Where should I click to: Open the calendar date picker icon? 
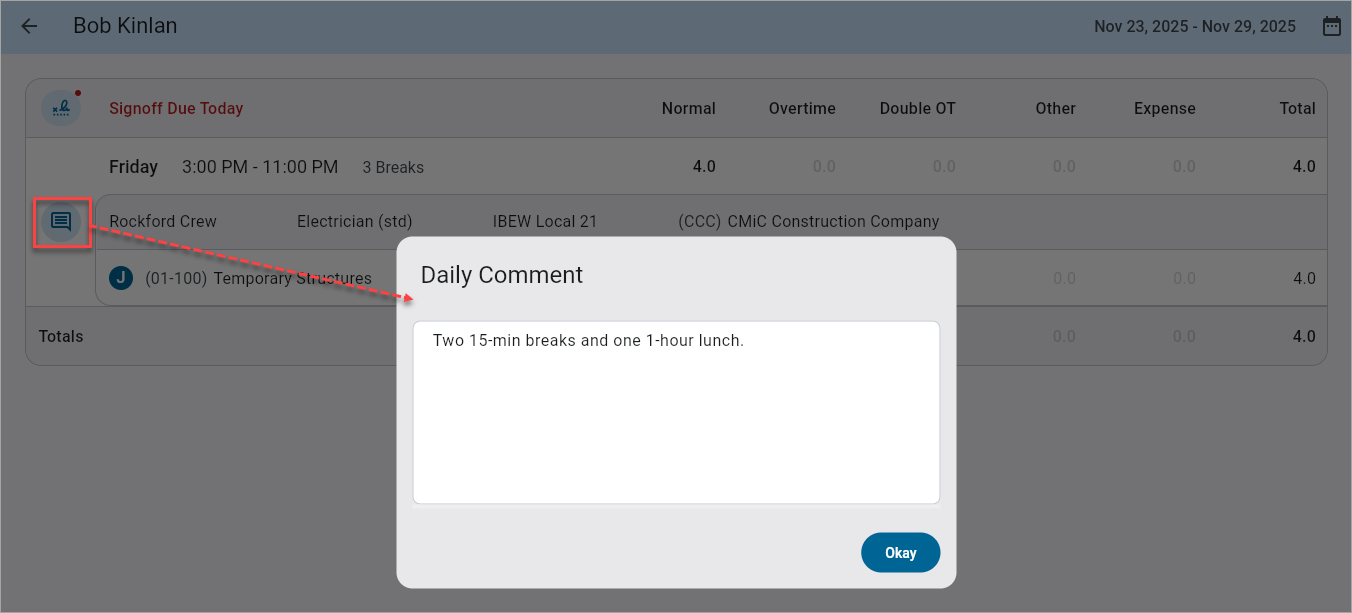(x=1331, y=25)
